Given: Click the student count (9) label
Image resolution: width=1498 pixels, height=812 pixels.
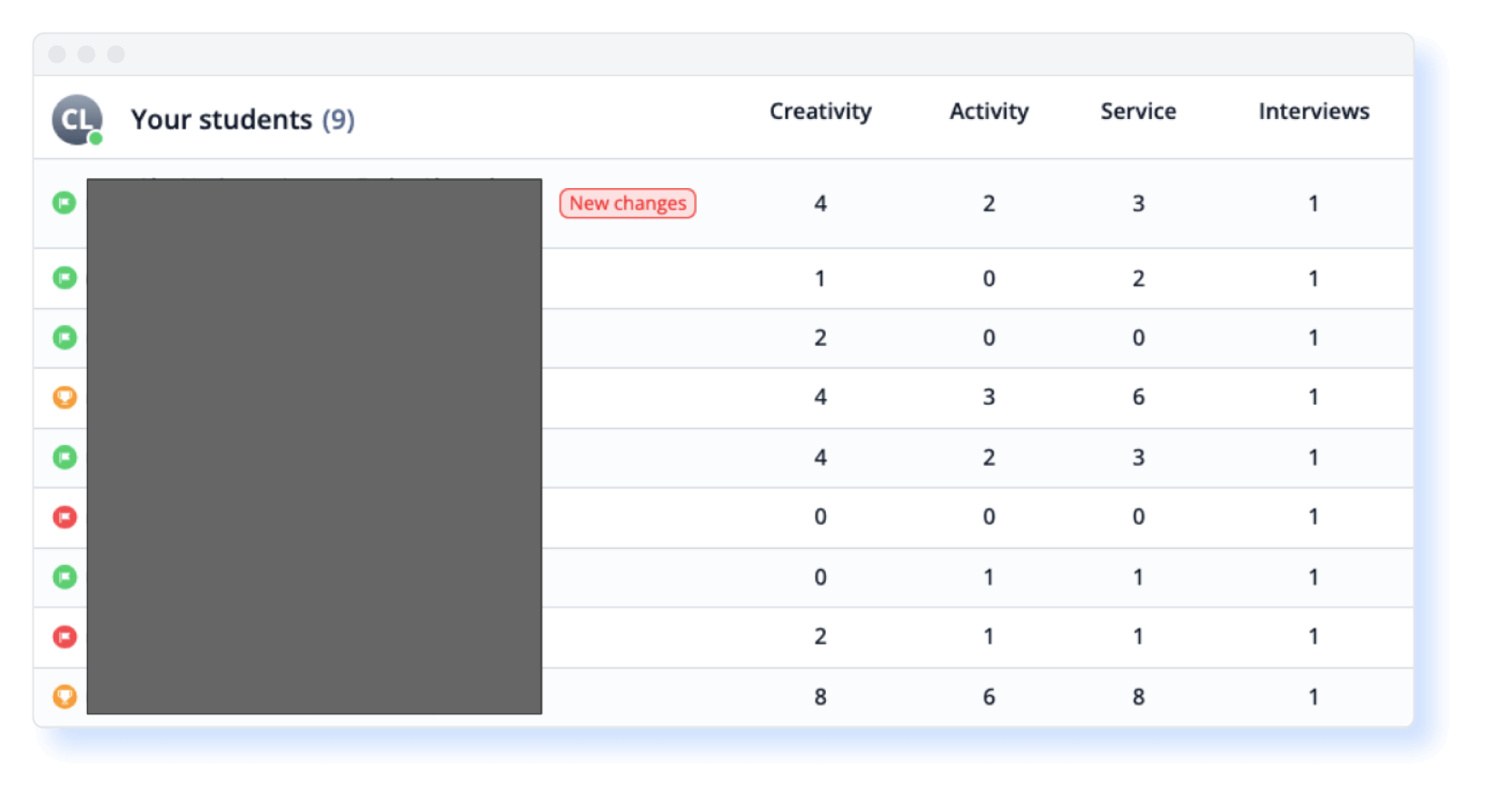Looking at the screenshot, I should tap(338, 120).
